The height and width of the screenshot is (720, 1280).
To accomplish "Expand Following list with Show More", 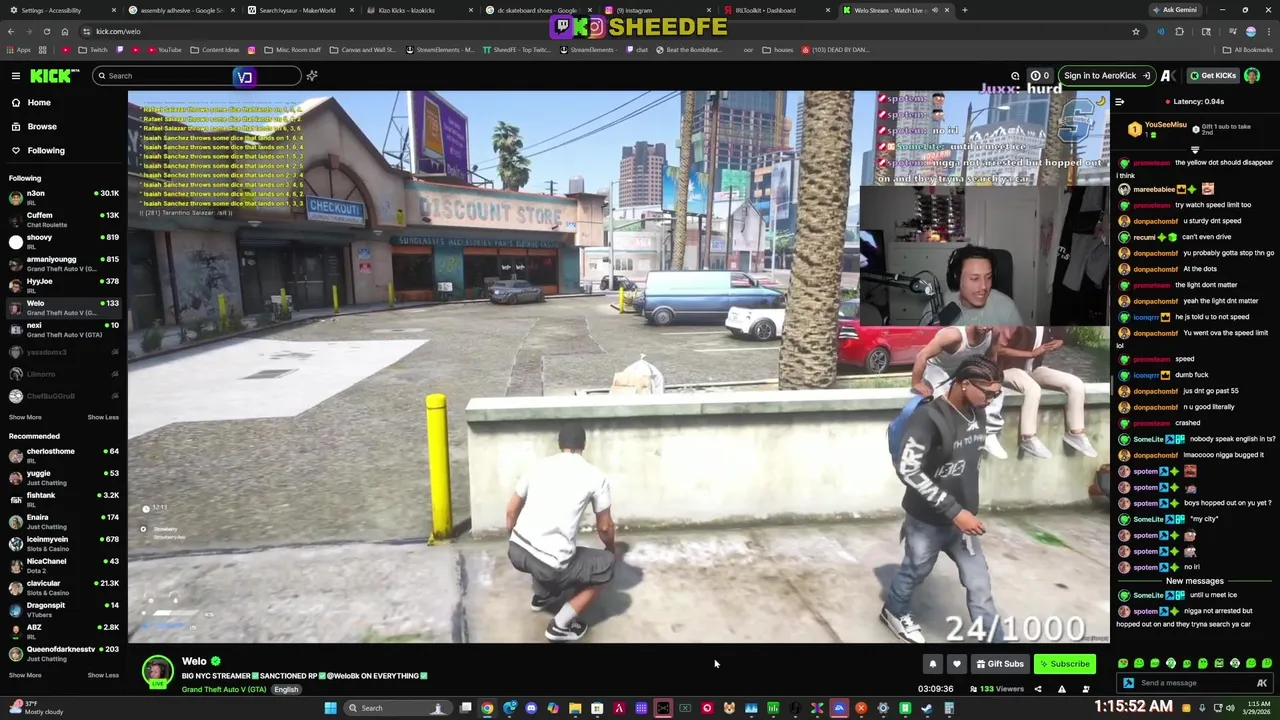I will 25,417.
